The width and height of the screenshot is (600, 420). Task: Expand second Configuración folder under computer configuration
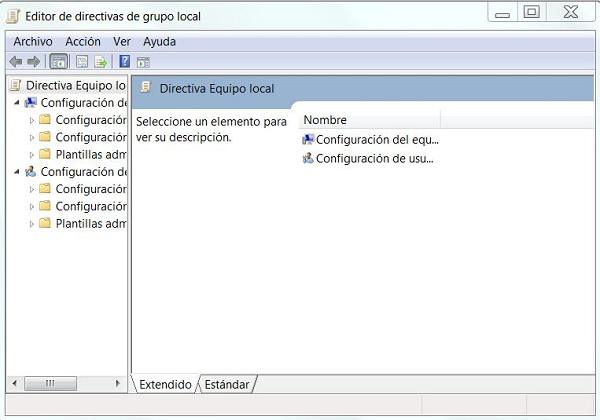point(32,138)
